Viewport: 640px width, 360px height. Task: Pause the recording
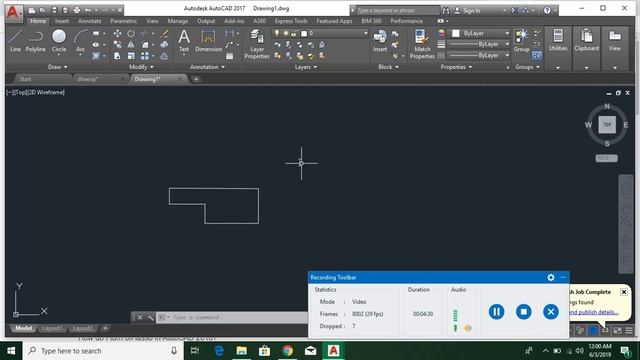(x=496, y=312)
